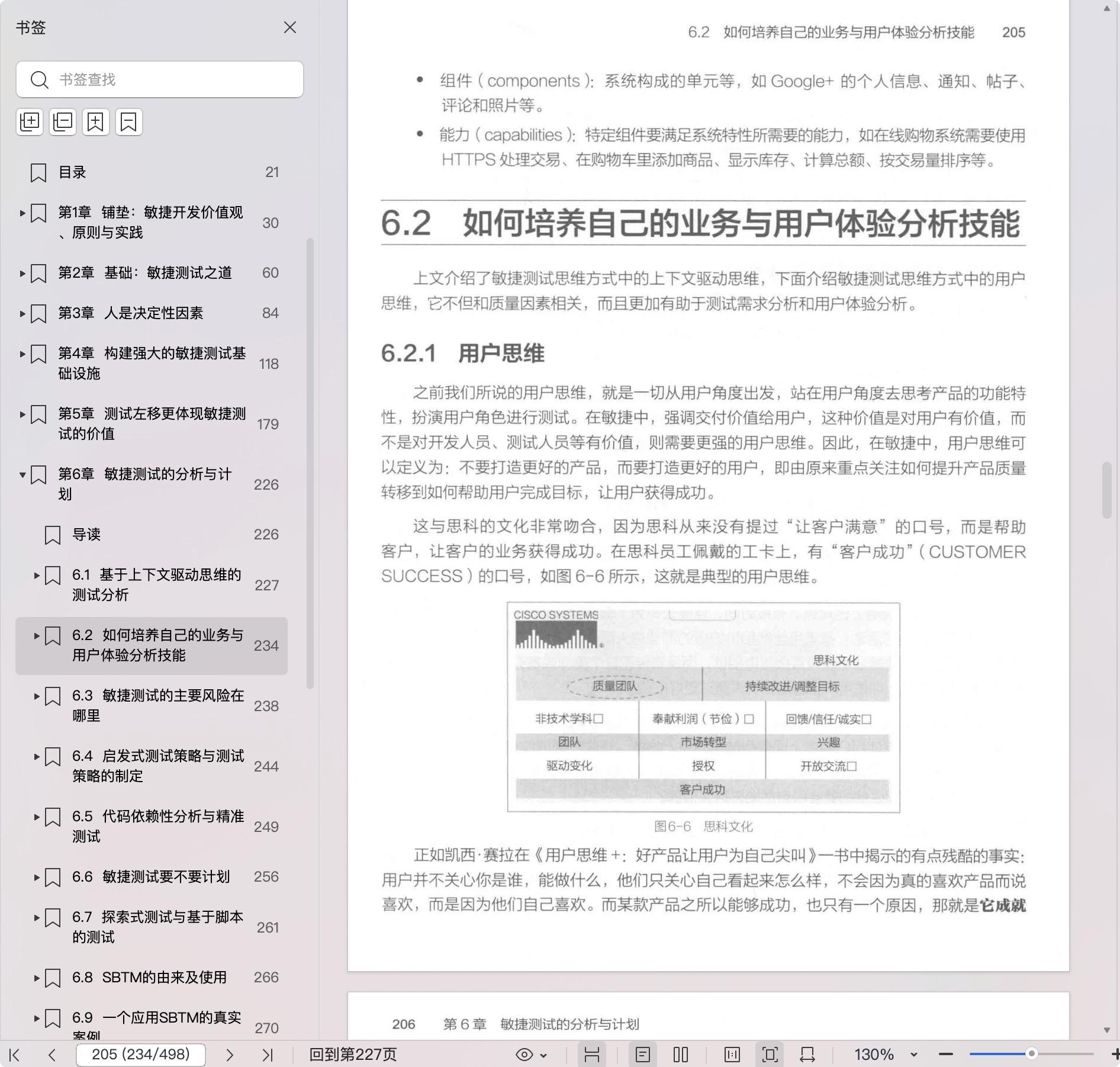1120x1067 pixels.
Task: Click the expand all bookmarks icon
Action: coord(30,122)
